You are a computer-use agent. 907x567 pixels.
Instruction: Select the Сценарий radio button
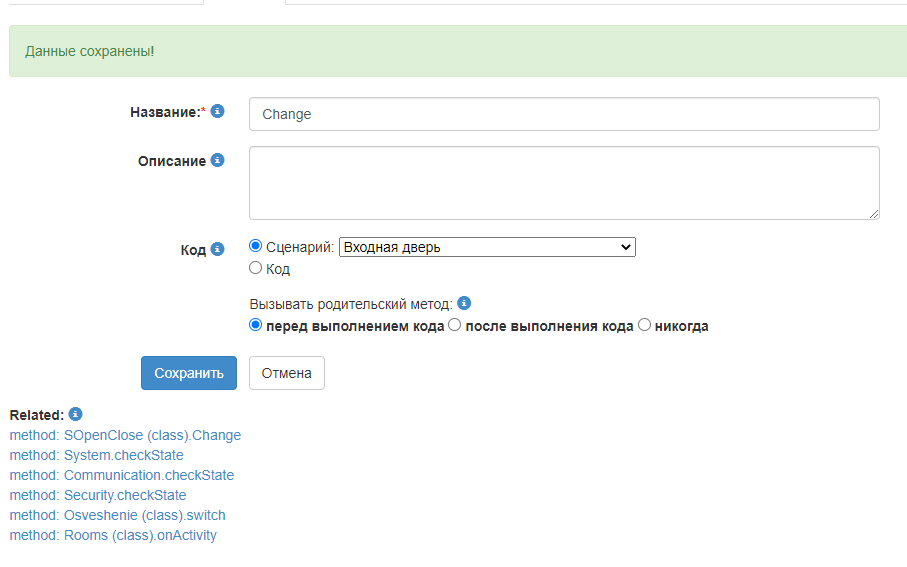[x=255, y=246]
